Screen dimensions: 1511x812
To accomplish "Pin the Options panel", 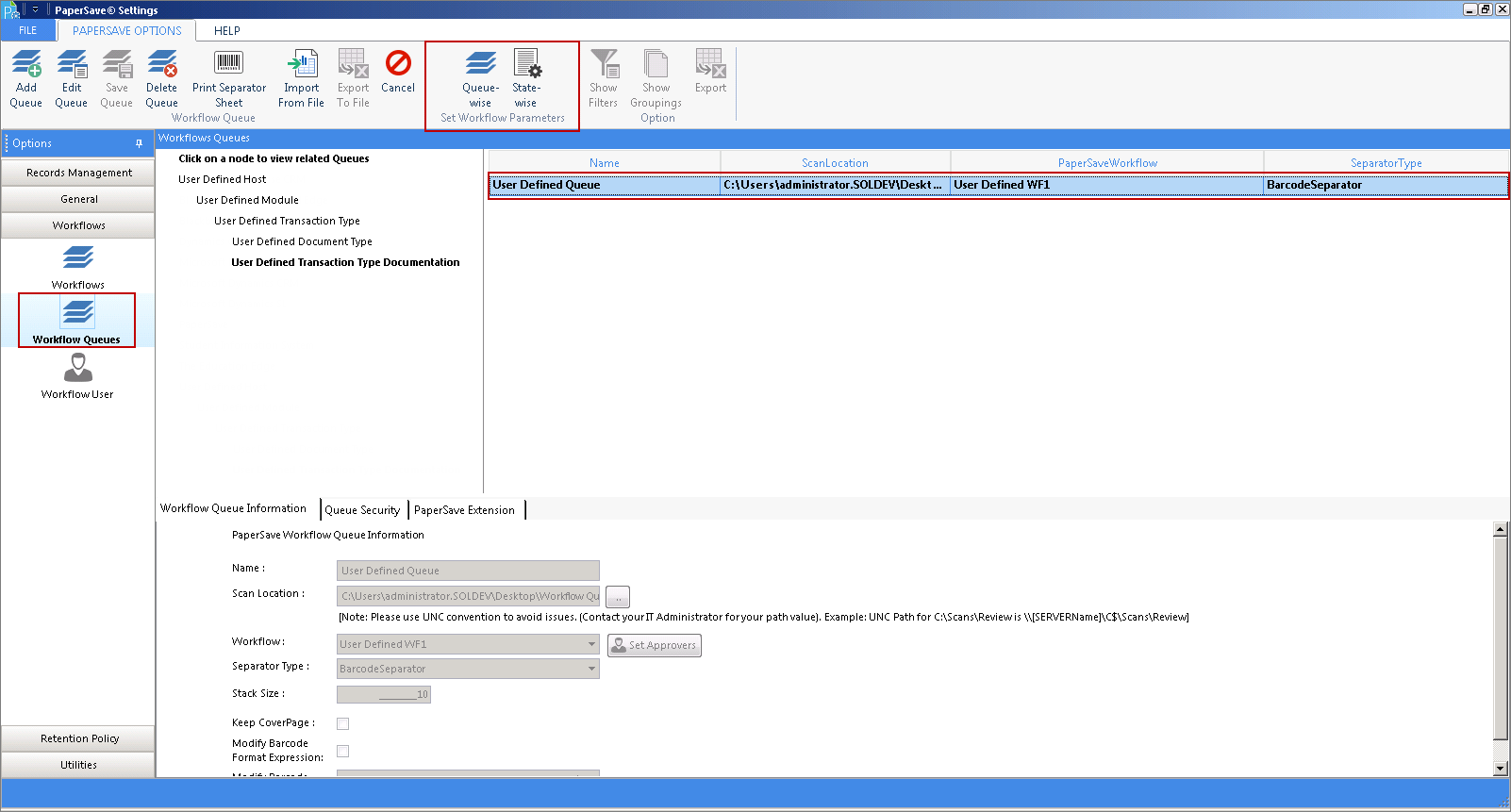I will [139, 143].
